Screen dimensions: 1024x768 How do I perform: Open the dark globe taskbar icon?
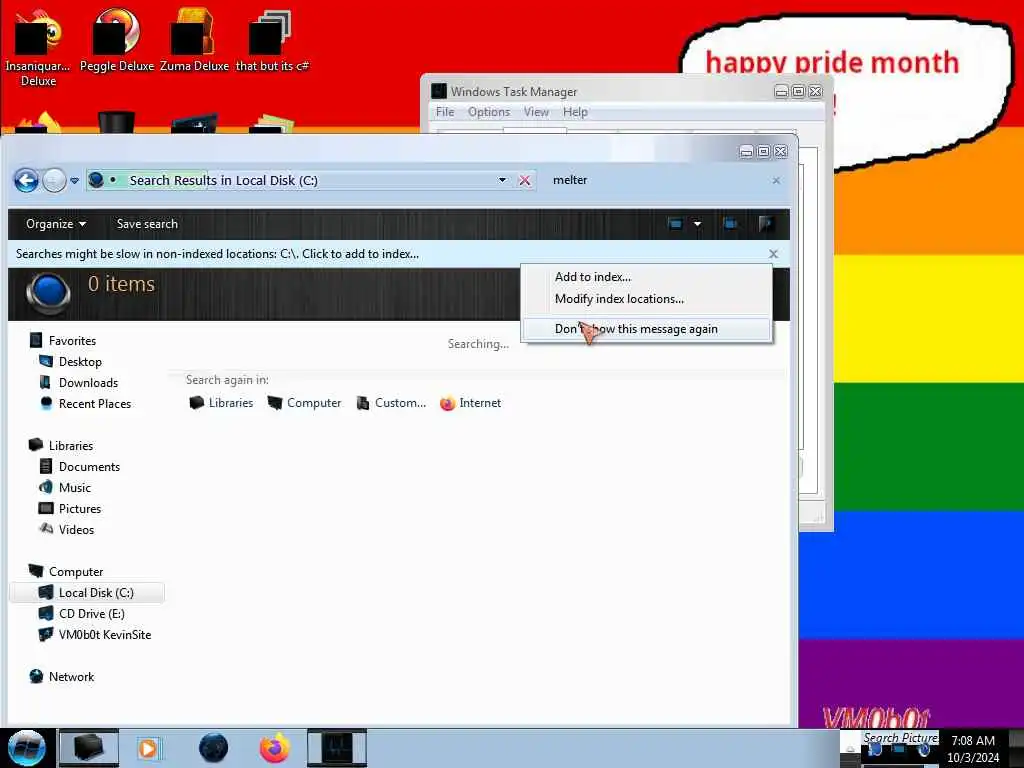[x=213, y=748]
